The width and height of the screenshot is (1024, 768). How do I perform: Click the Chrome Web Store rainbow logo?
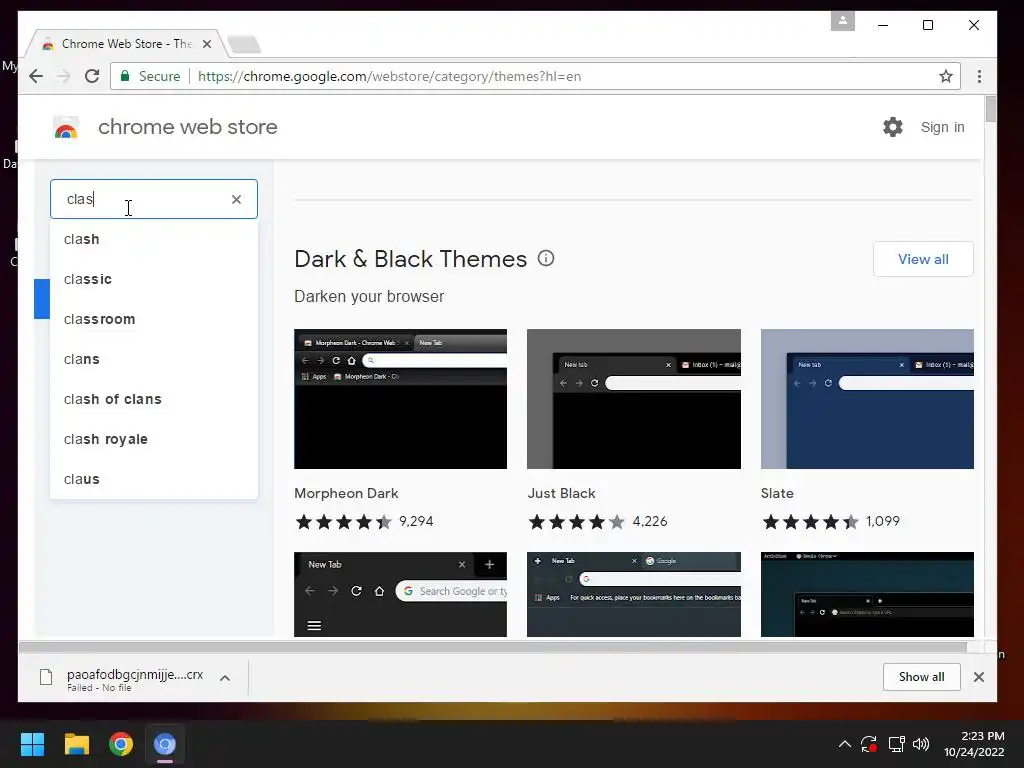[66, 127]
